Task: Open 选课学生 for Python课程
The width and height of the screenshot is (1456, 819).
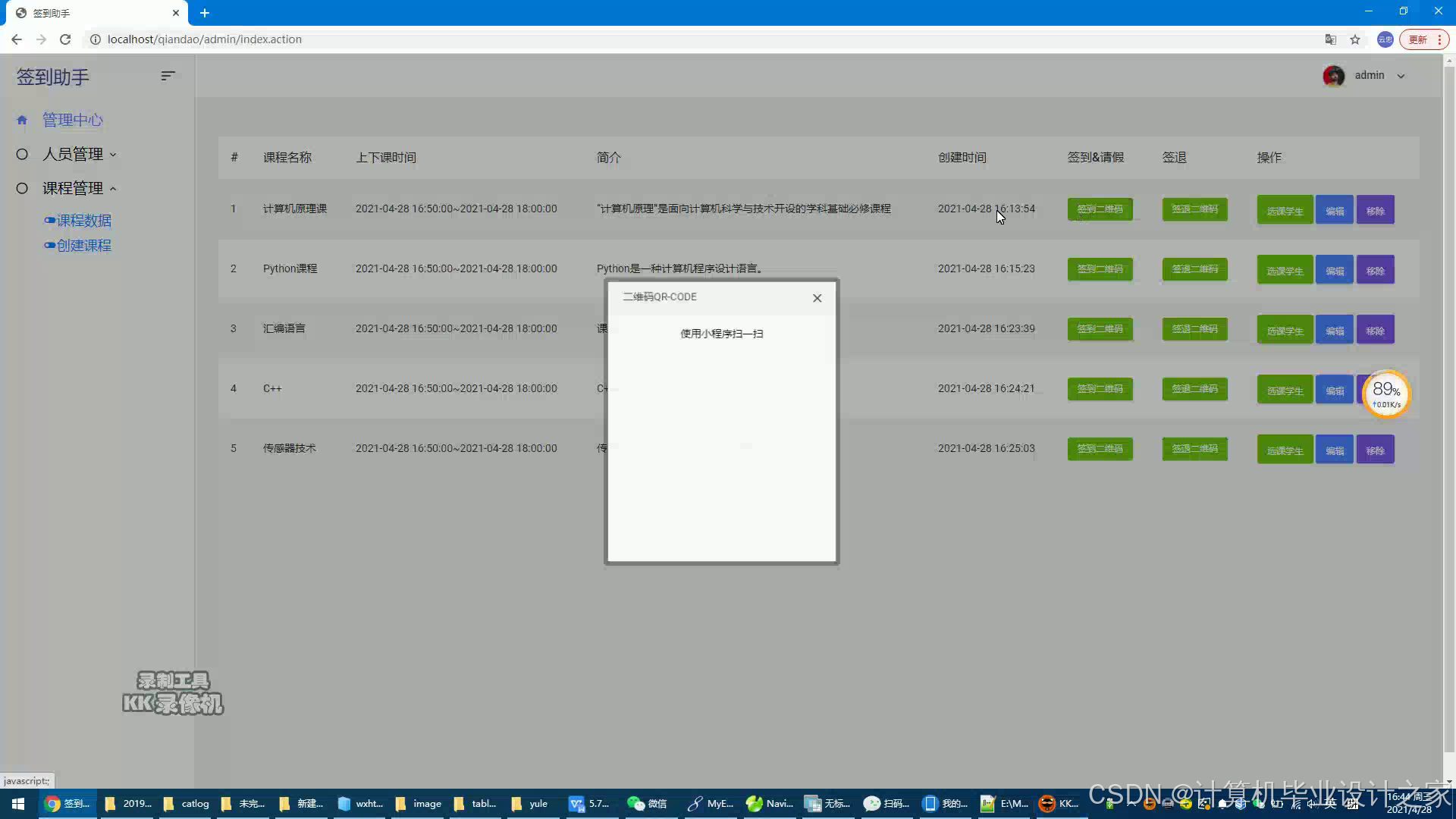Action: click(x=1285, y=270)
